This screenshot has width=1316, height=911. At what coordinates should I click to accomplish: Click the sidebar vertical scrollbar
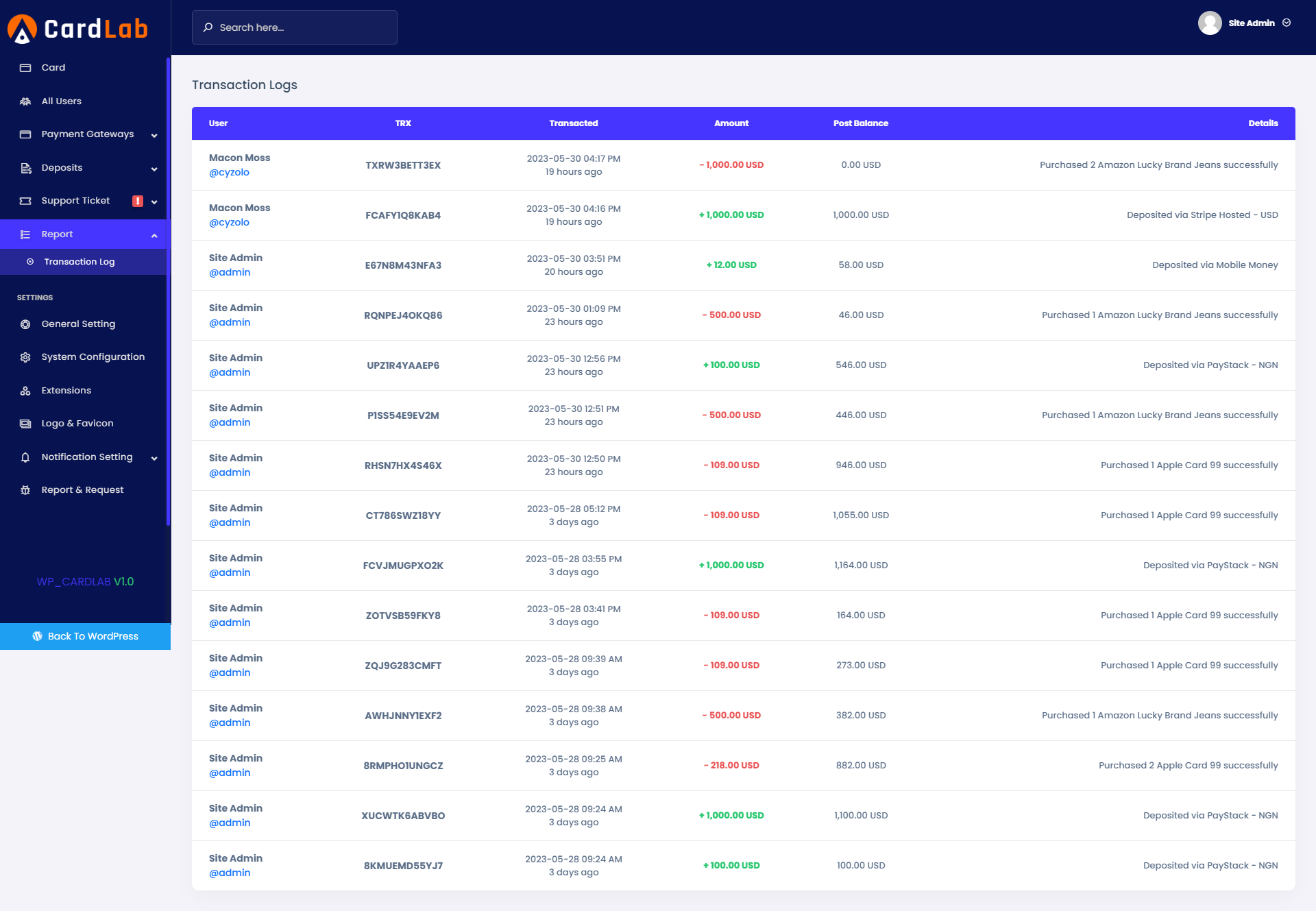pyautogui.click(x=168, y=291)
